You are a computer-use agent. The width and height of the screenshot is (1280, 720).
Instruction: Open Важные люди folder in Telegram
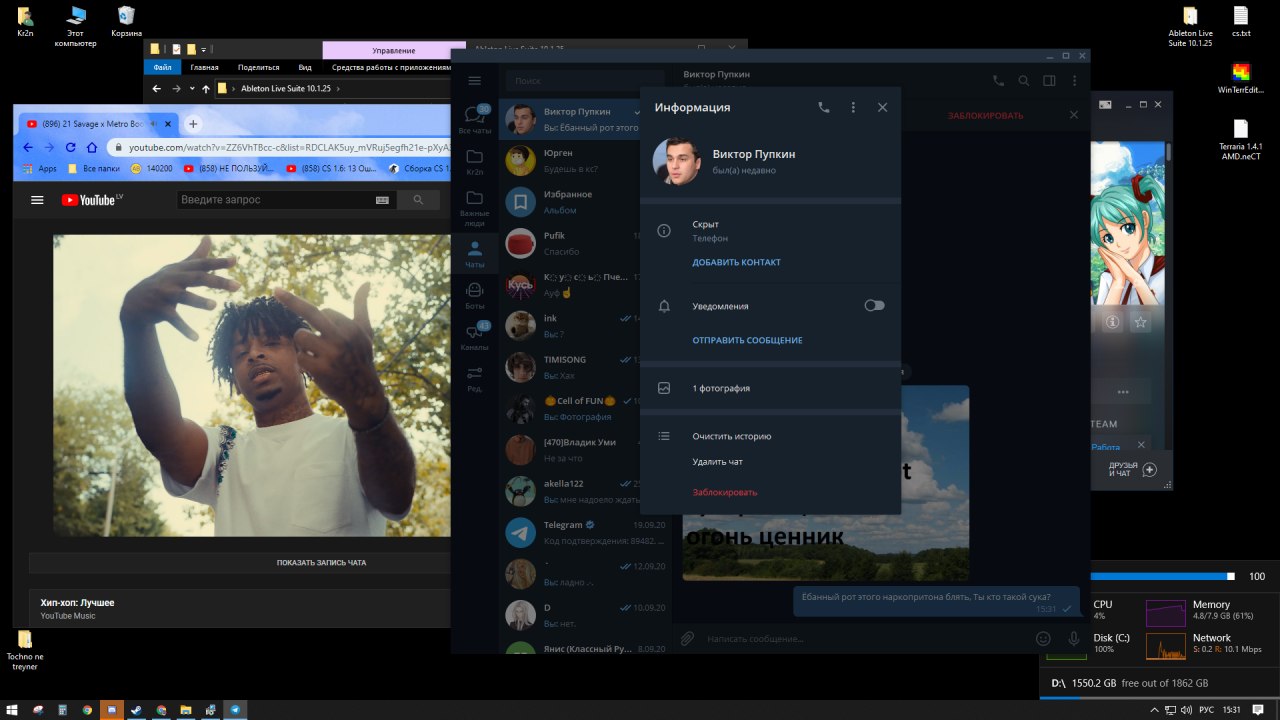475,207
